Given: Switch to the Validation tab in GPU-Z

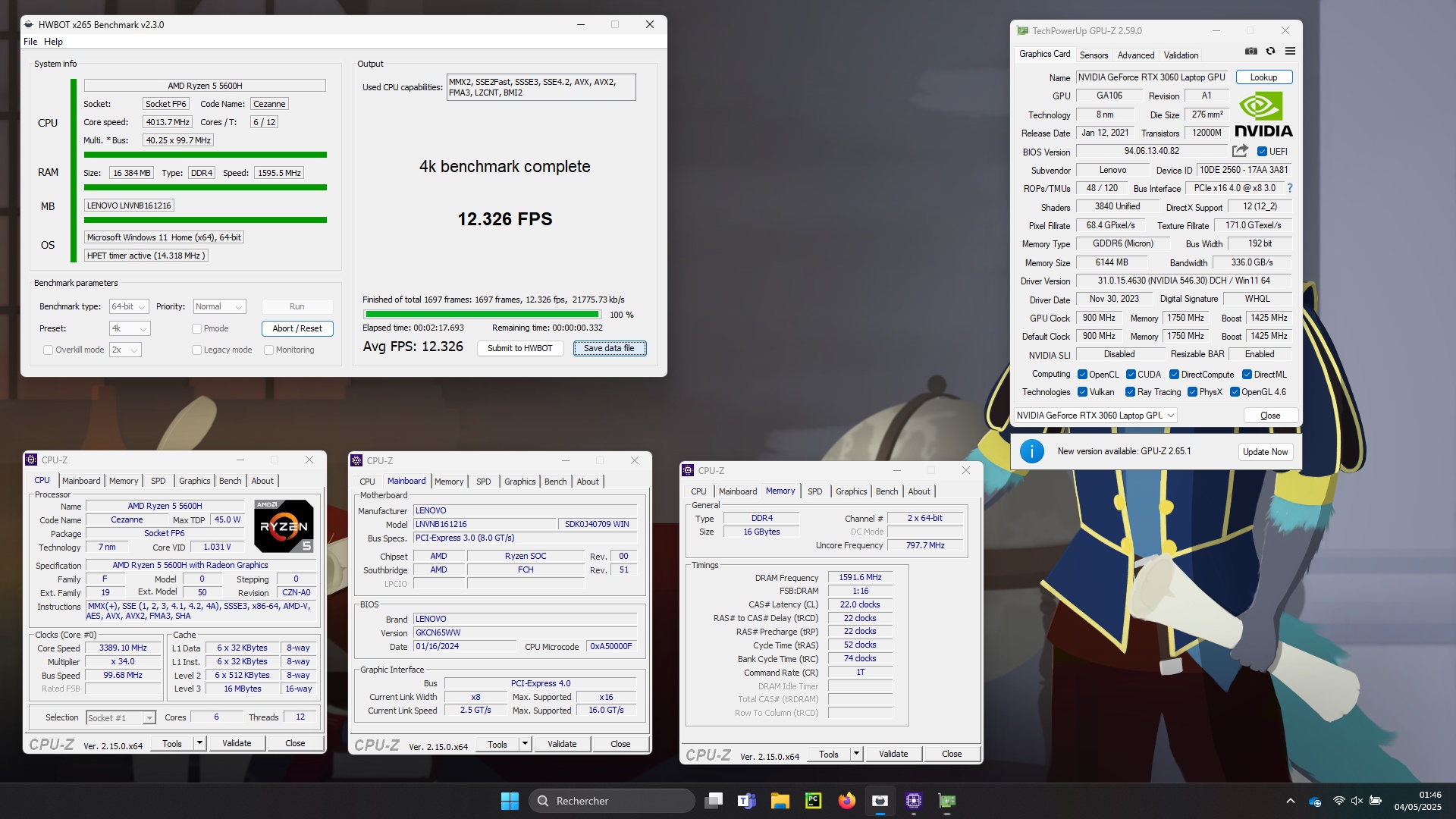Looking at the screenshot, I should pos(1181,55).
